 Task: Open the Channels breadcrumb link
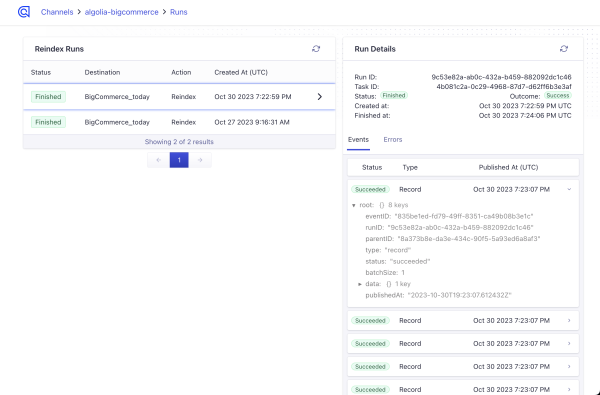point(57,12)
